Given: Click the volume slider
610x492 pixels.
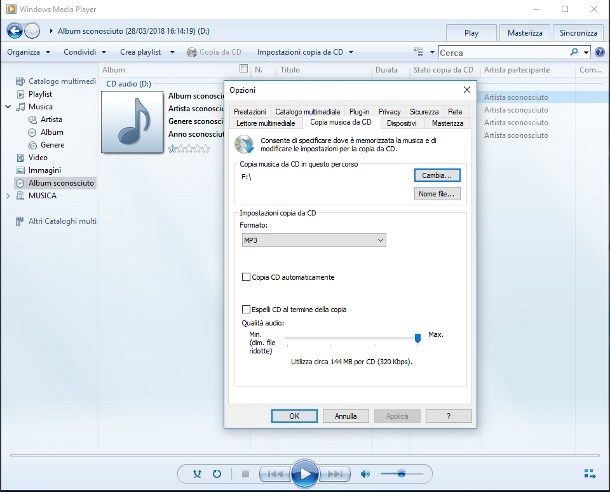Looking at the screenshot, I should point(401,474).
